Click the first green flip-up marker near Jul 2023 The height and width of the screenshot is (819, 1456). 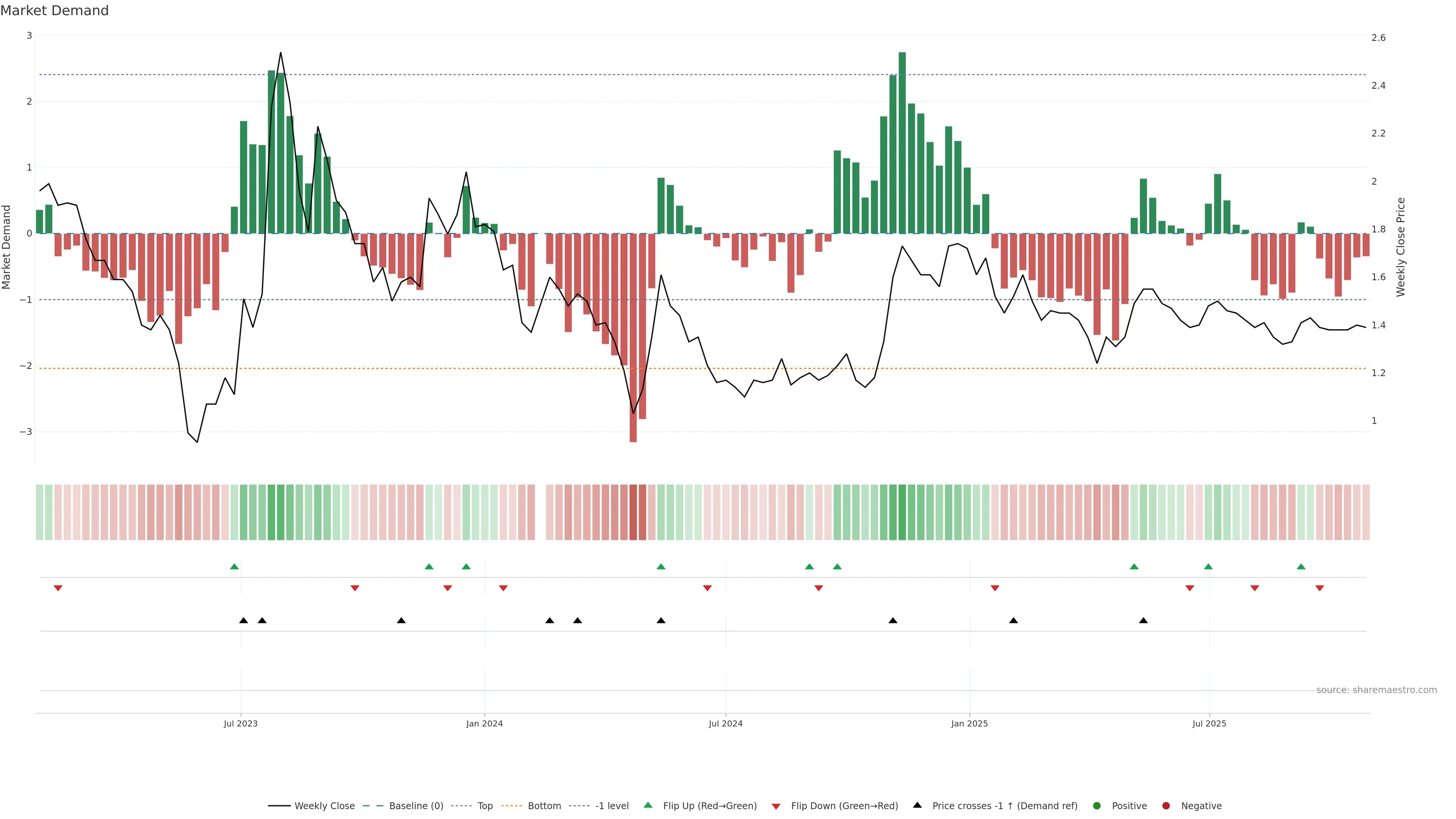tap(235, 567)
